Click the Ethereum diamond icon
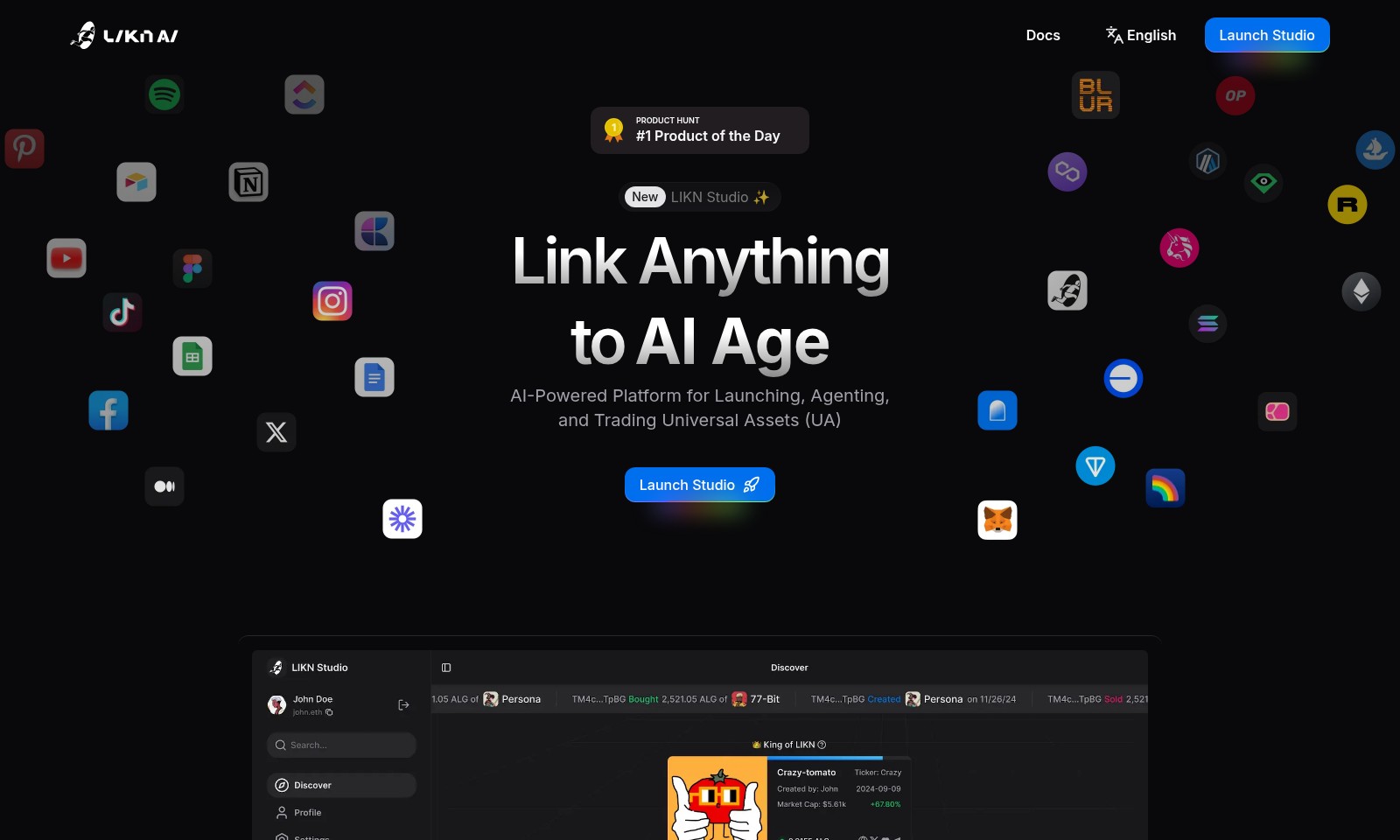The width and height of the screenshot is (1400, 840). coord(1361,290)
